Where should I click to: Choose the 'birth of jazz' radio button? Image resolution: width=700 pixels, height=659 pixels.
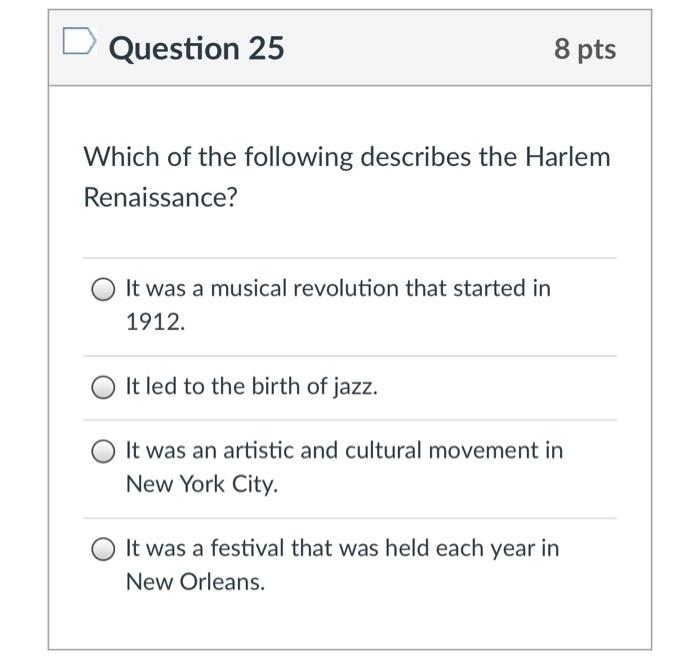click(104, 388)
